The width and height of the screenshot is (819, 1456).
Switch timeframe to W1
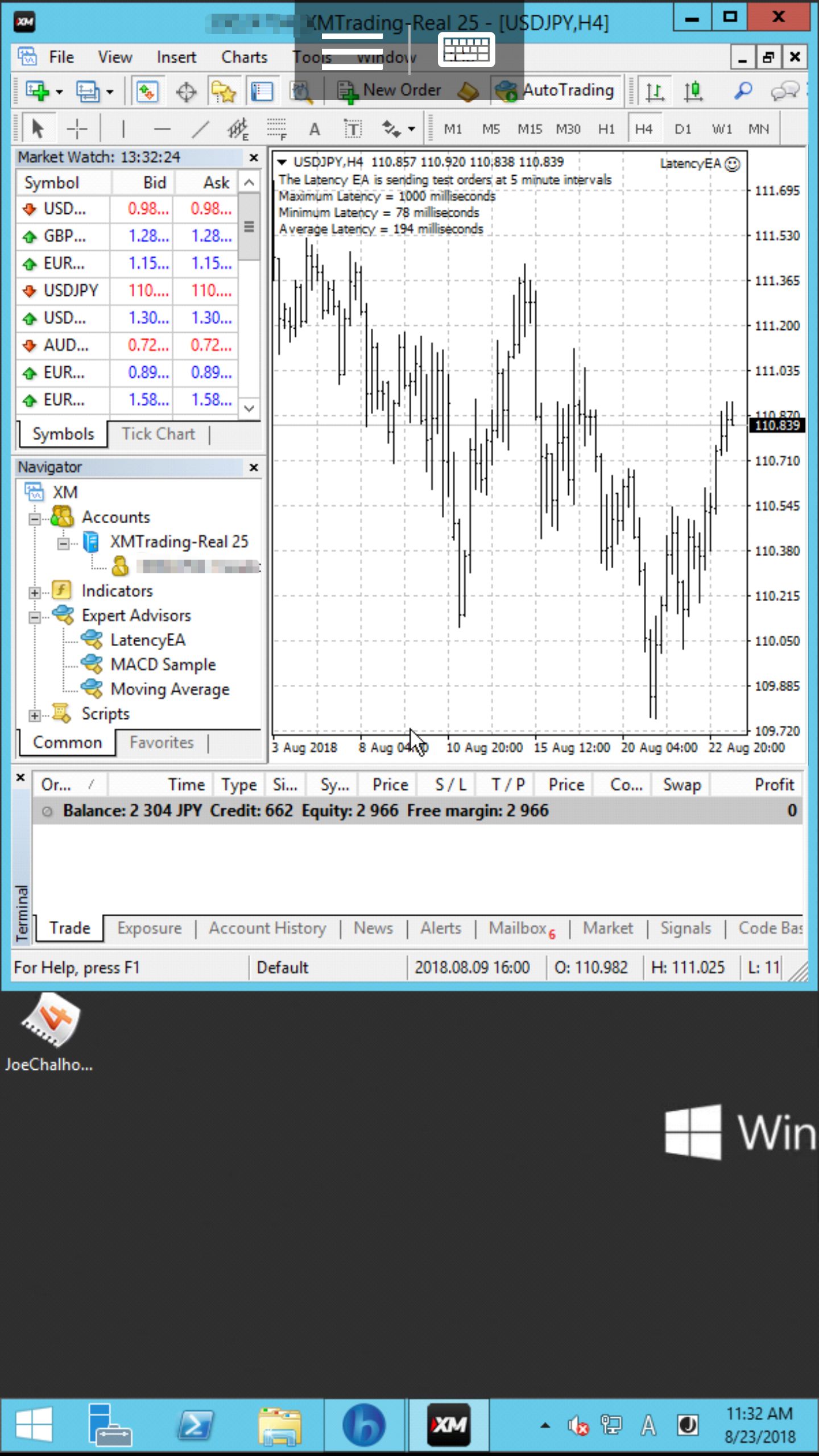[x=722, y=129]
